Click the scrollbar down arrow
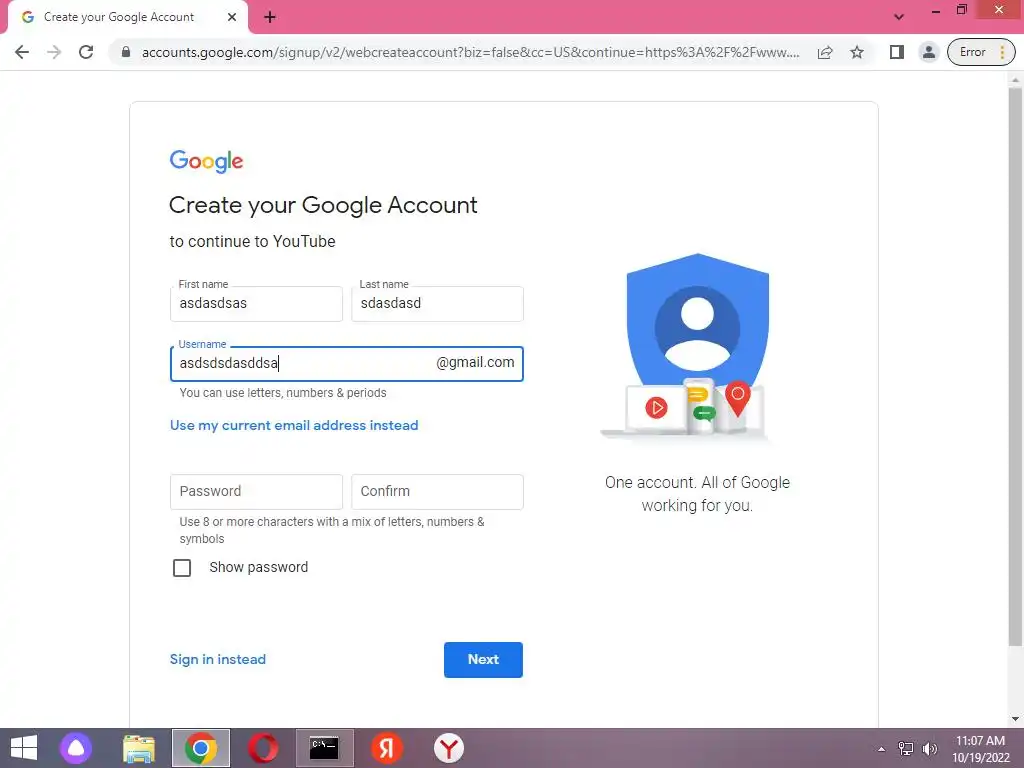Screen dimensions: 1024x768 [x=1015, y=719]
